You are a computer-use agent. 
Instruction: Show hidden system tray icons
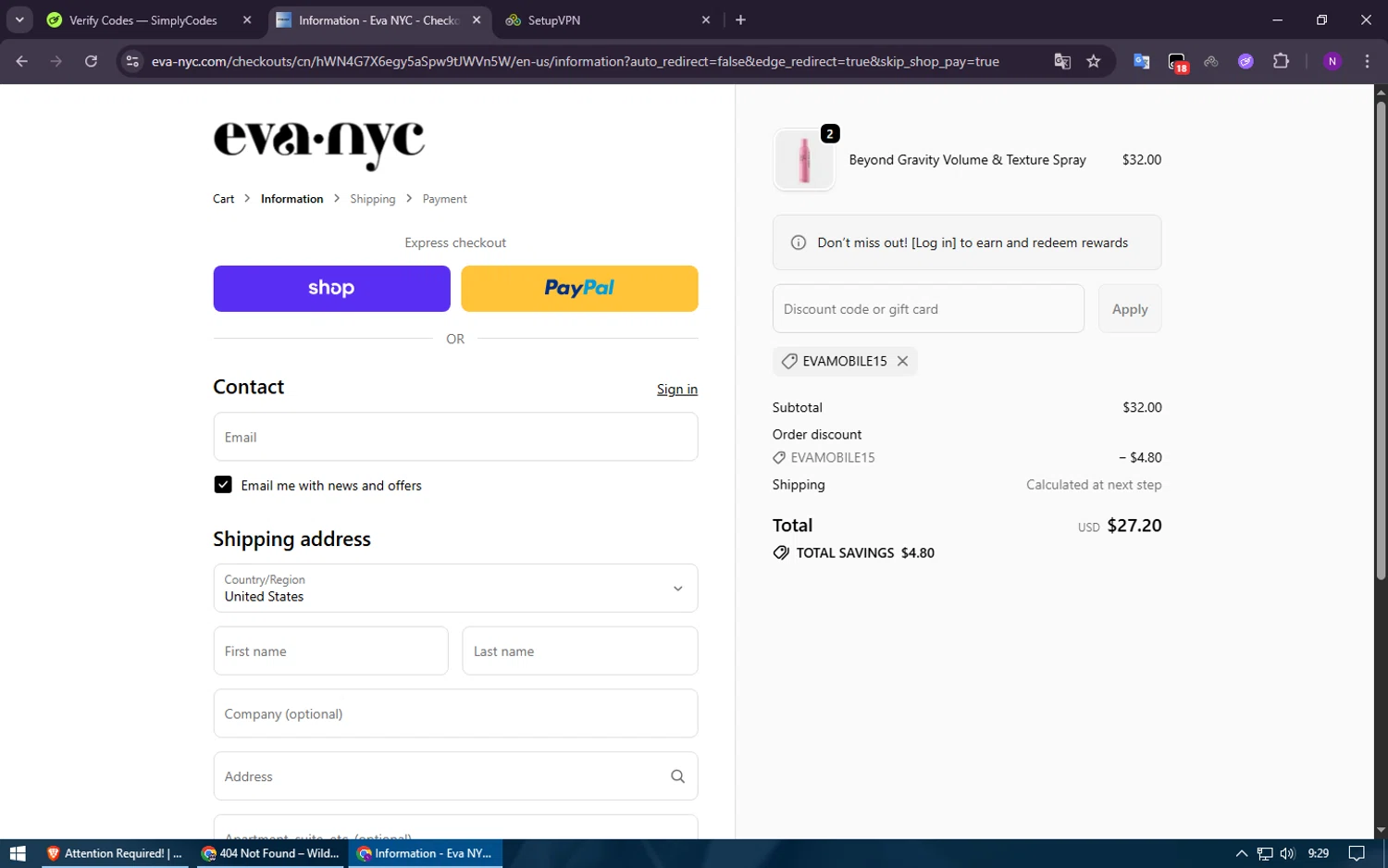click(x=1241, y=853)
